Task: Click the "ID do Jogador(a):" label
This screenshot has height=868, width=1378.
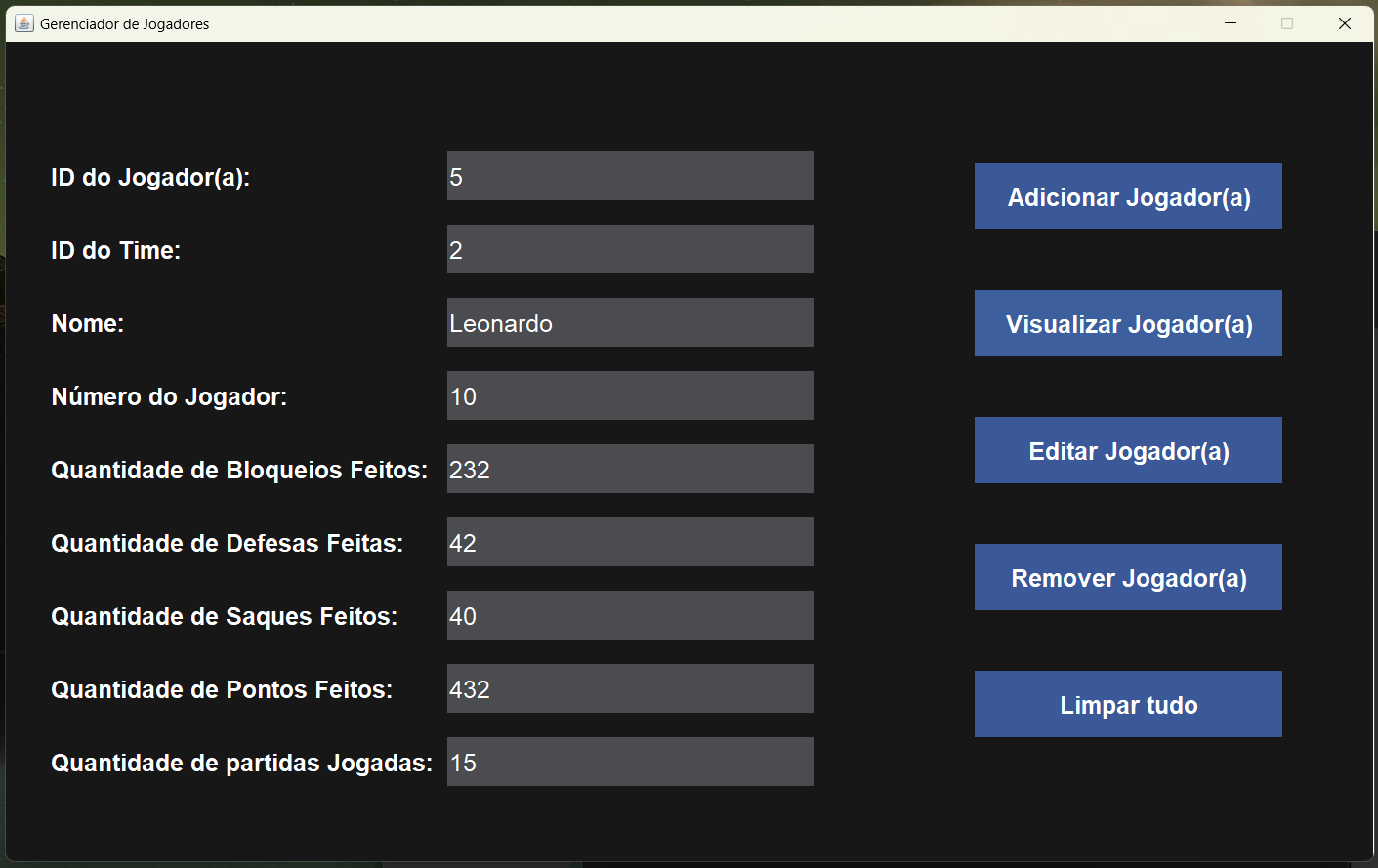Action: pyautogui.click(x=150, y=178)
